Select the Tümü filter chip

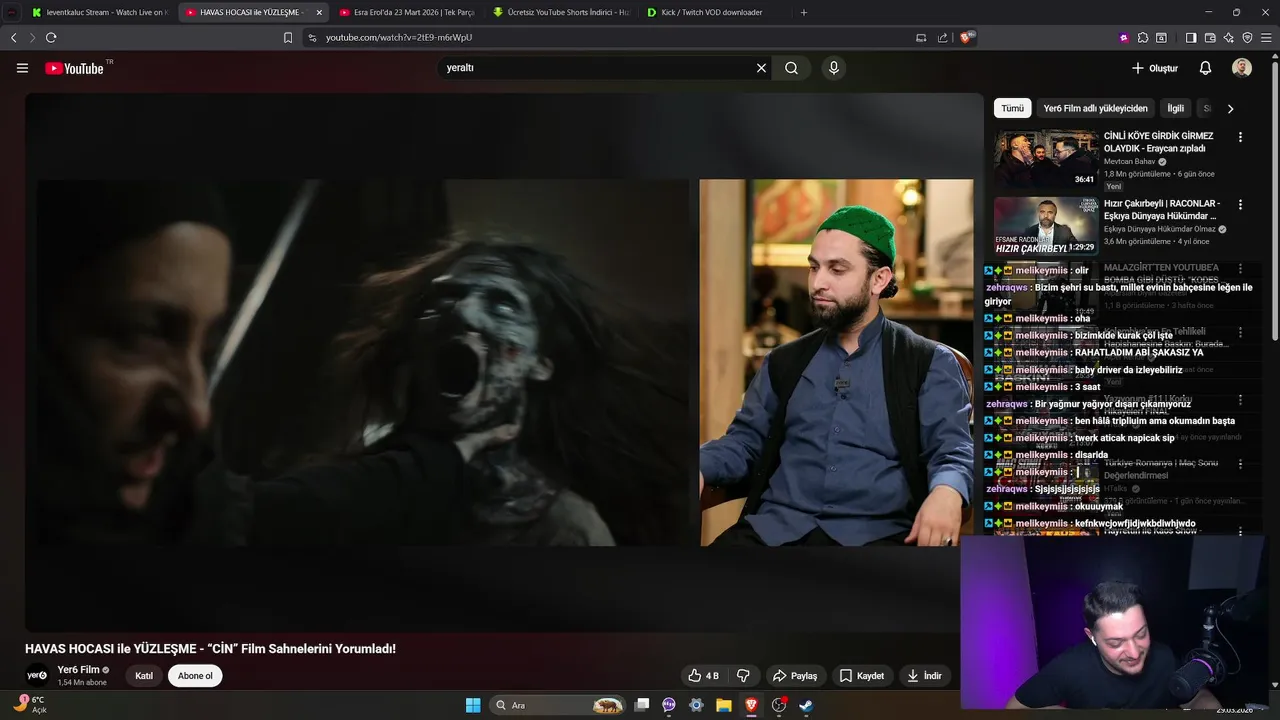[1013, 108]
